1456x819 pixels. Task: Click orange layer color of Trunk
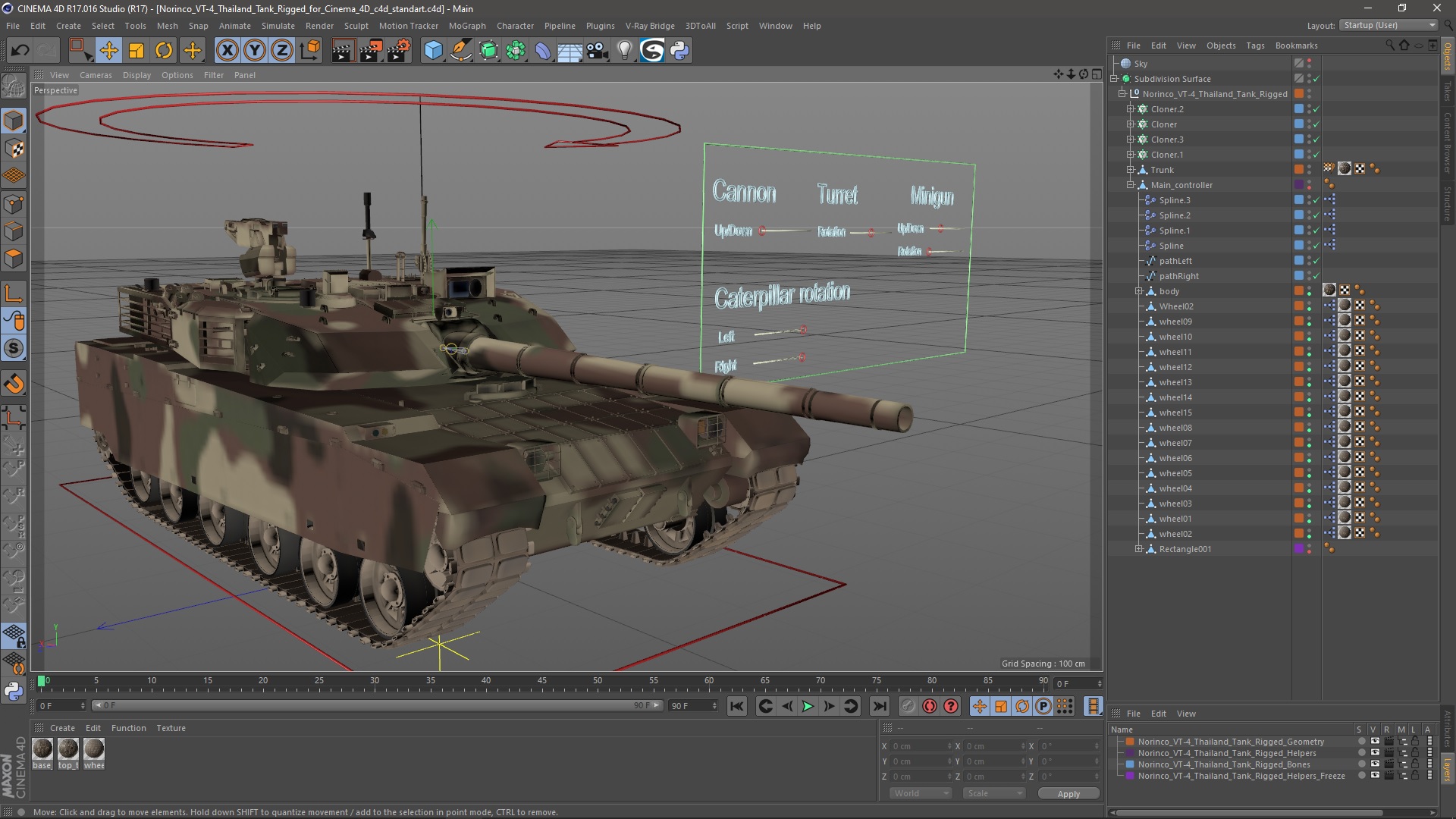coord(1298,170)
